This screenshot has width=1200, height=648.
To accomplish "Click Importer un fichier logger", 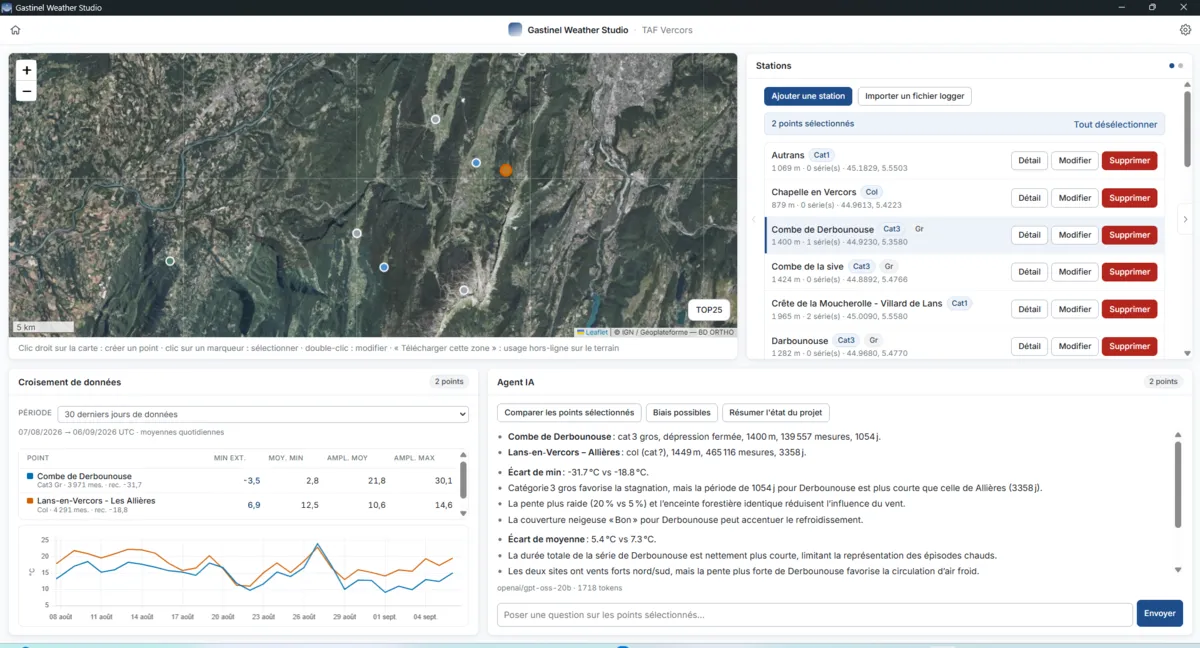I will click(x=914, y=96).
